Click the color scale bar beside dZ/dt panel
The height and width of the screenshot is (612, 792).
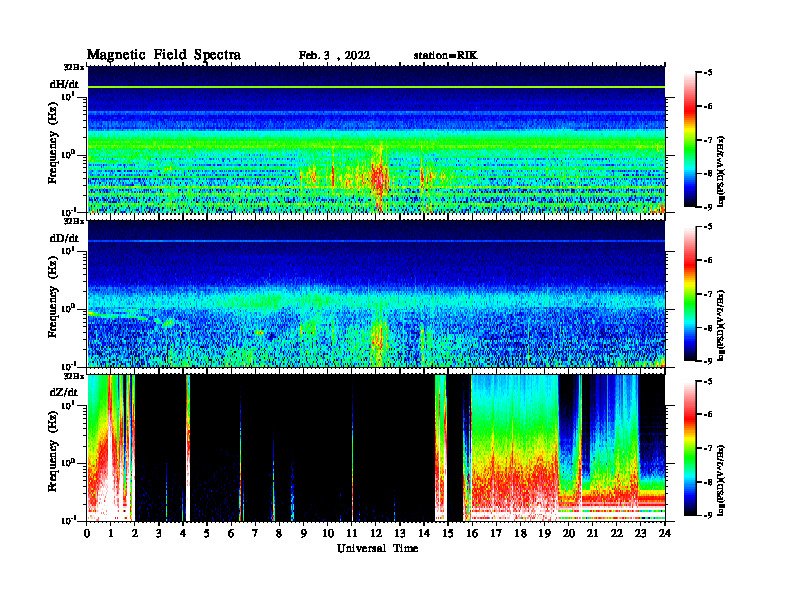point(690,448)
